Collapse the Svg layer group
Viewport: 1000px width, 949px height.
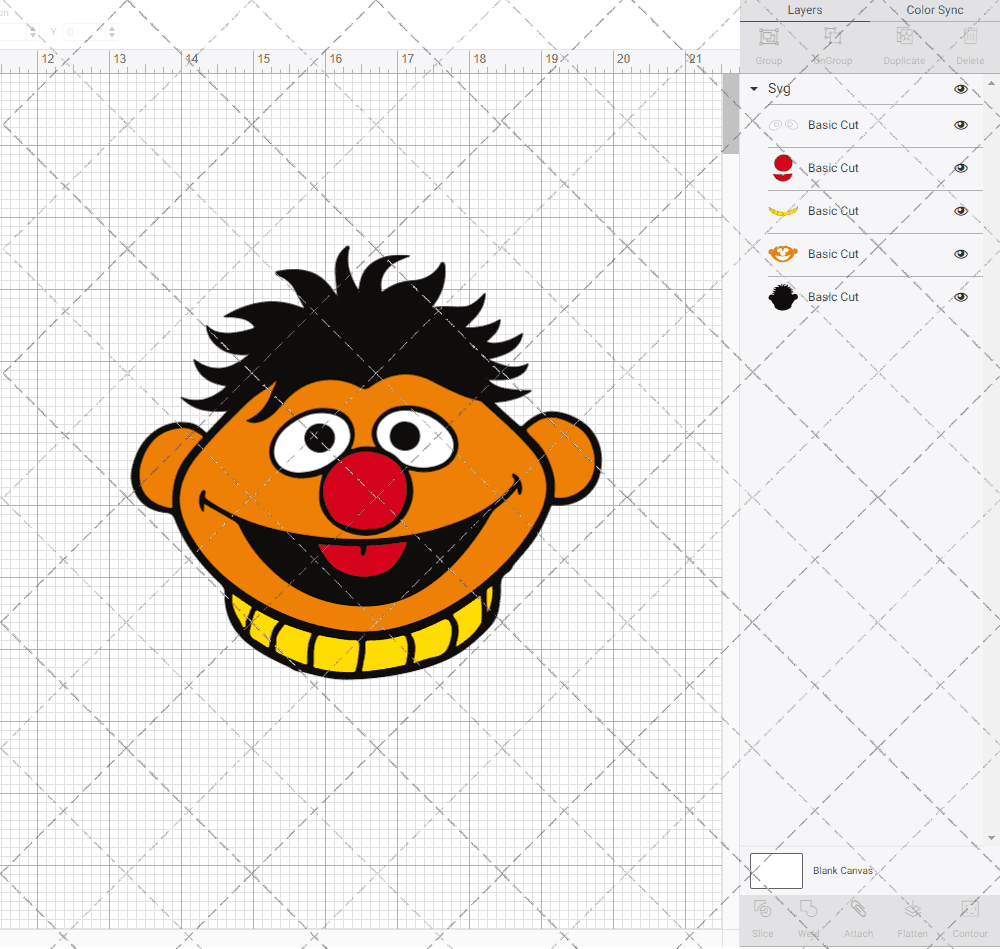point(754,89)
